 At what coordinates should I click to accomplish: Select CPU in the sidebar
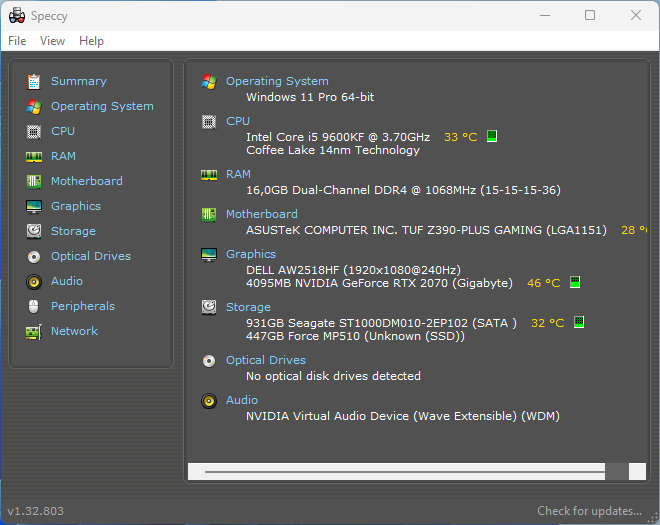pos(63,131)
